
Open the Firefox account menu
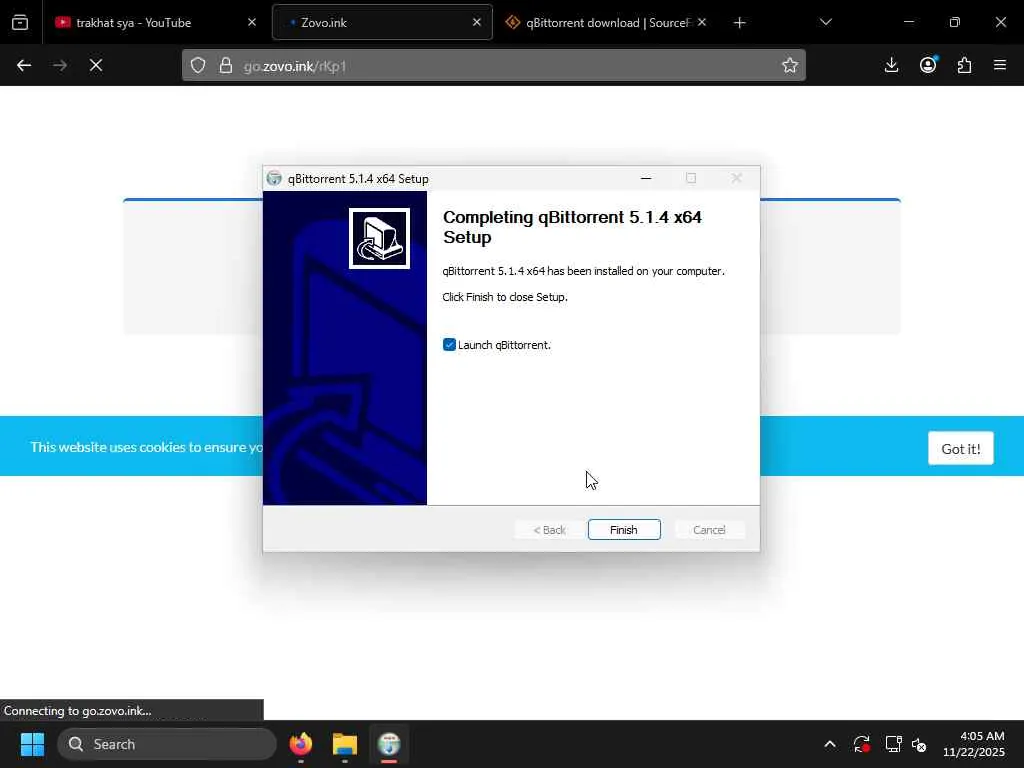(928, 65)
